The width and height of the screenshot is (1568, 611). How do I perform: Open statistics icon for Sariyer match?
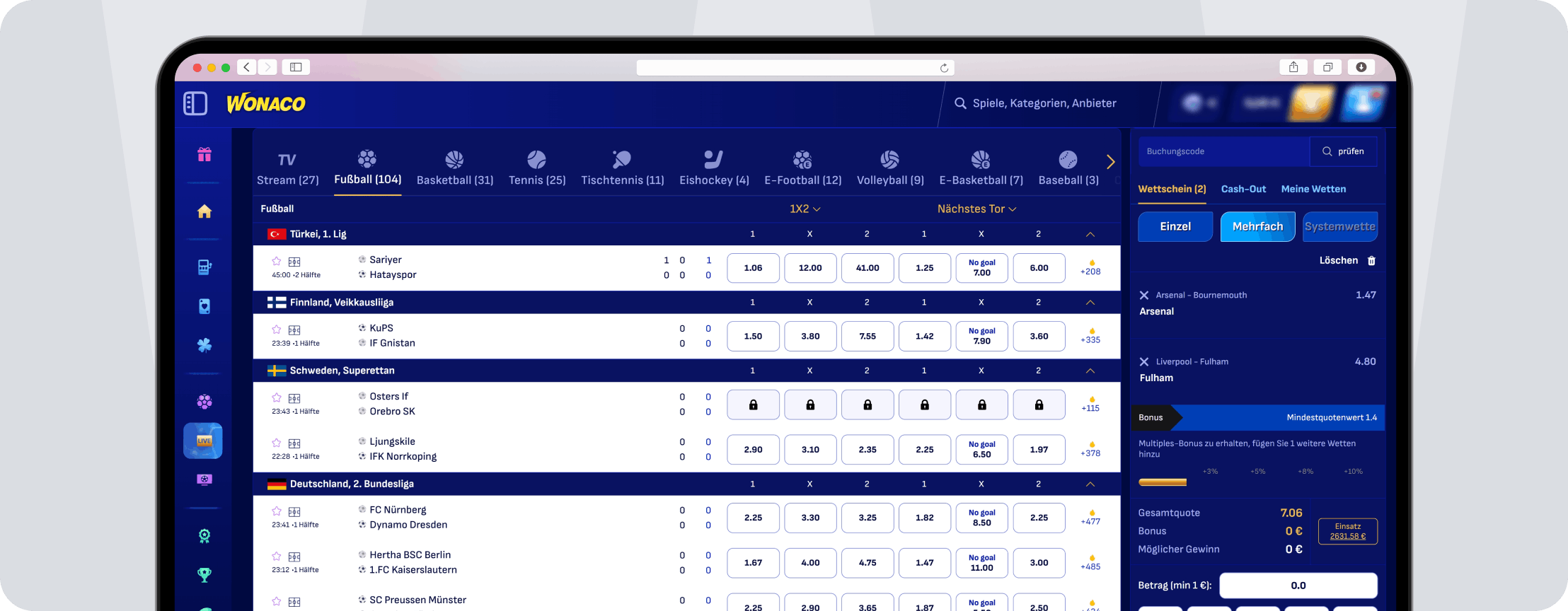point(294,262)
